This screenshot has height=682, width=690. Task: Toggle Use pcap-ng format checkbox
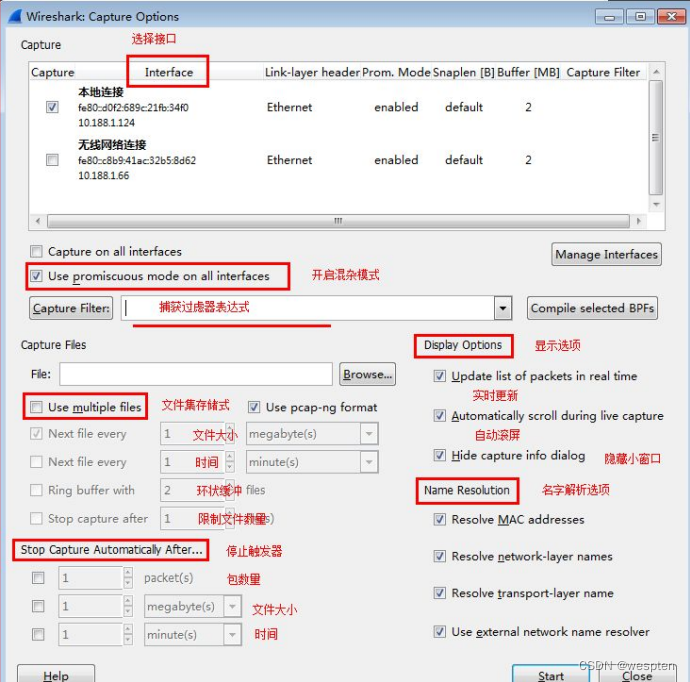click(x=254, y=407)
